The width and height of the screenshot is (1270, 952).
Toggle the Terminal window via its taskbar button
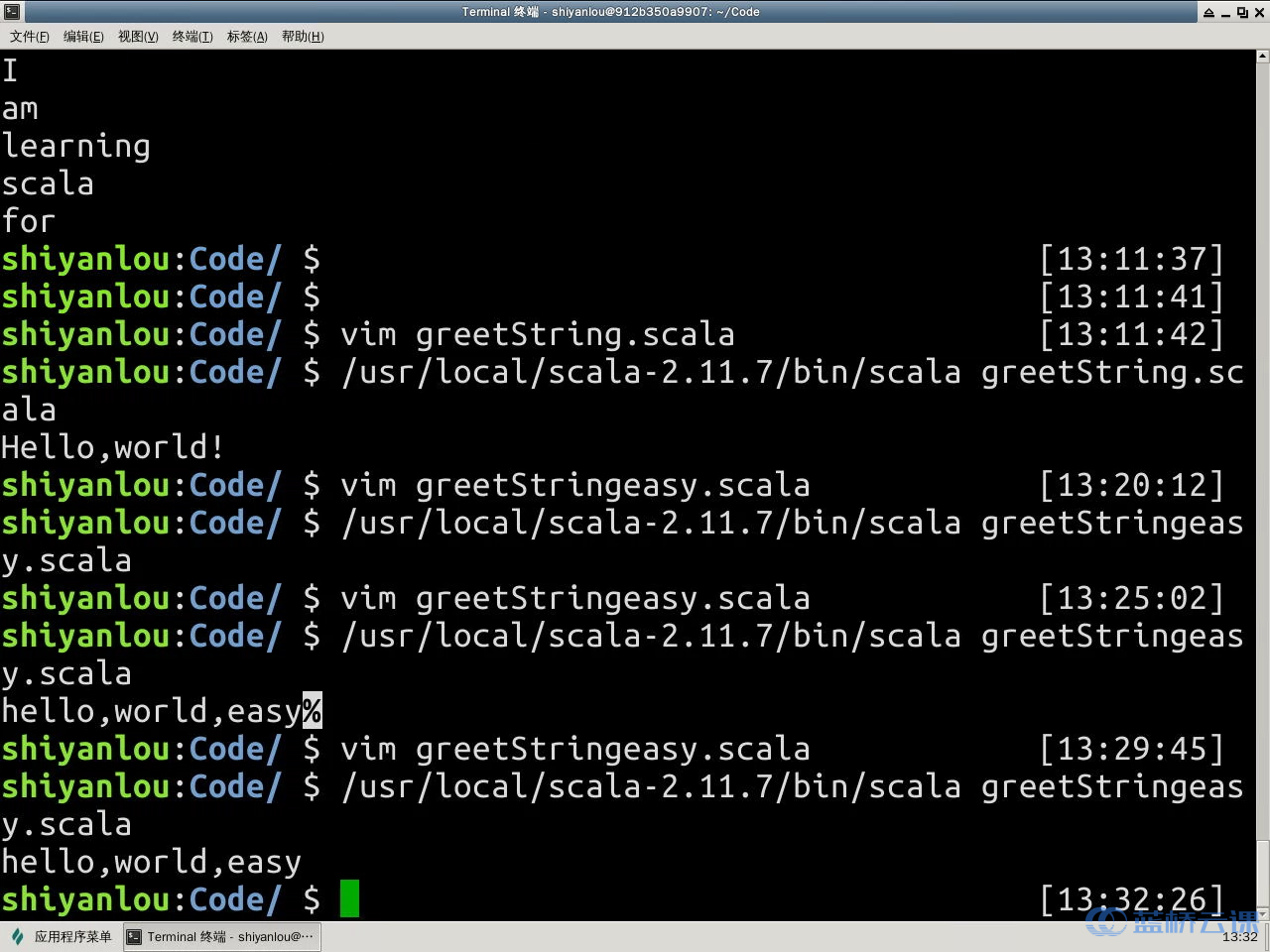(220, 936)
